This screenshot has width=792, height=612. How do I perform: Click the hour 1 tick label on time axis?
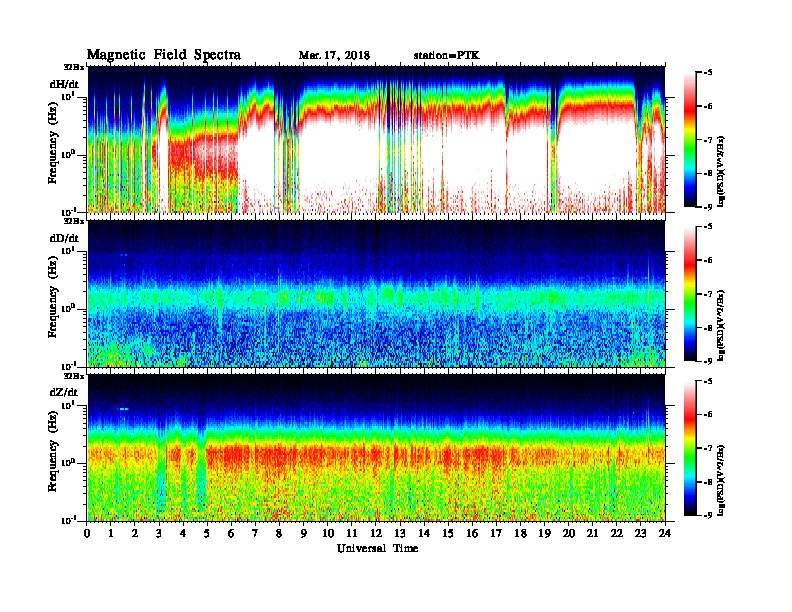[111, 533]
